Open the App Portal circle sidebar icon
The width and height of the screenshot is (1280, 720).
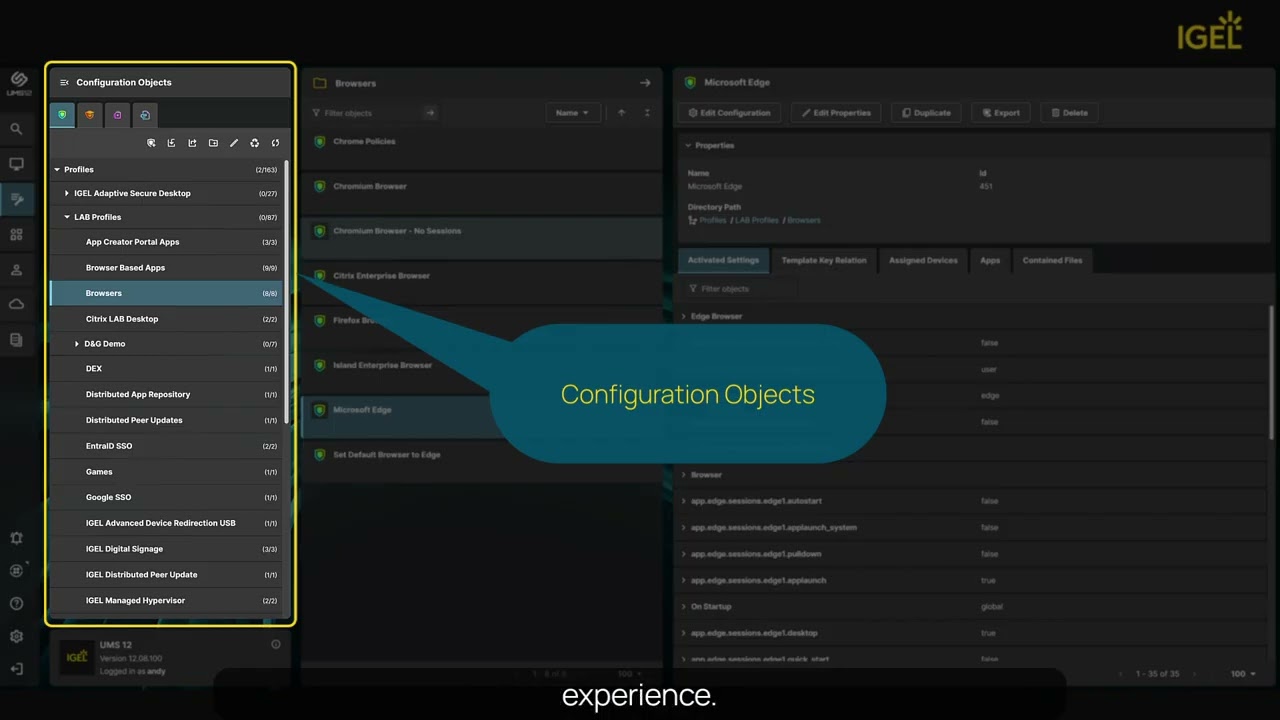[16, 571]
